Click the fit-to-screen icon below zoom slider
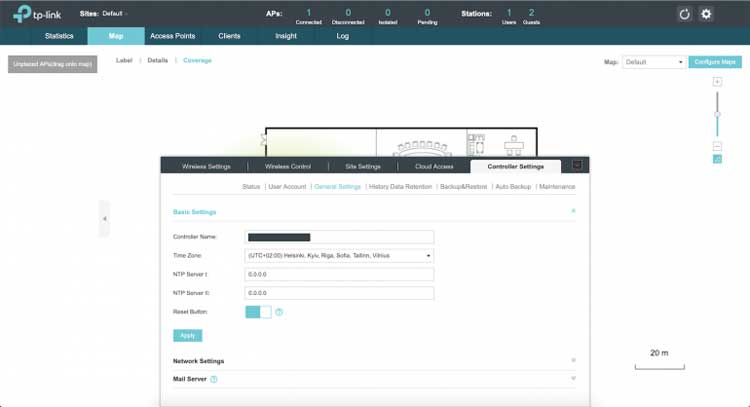 point(717,159)
